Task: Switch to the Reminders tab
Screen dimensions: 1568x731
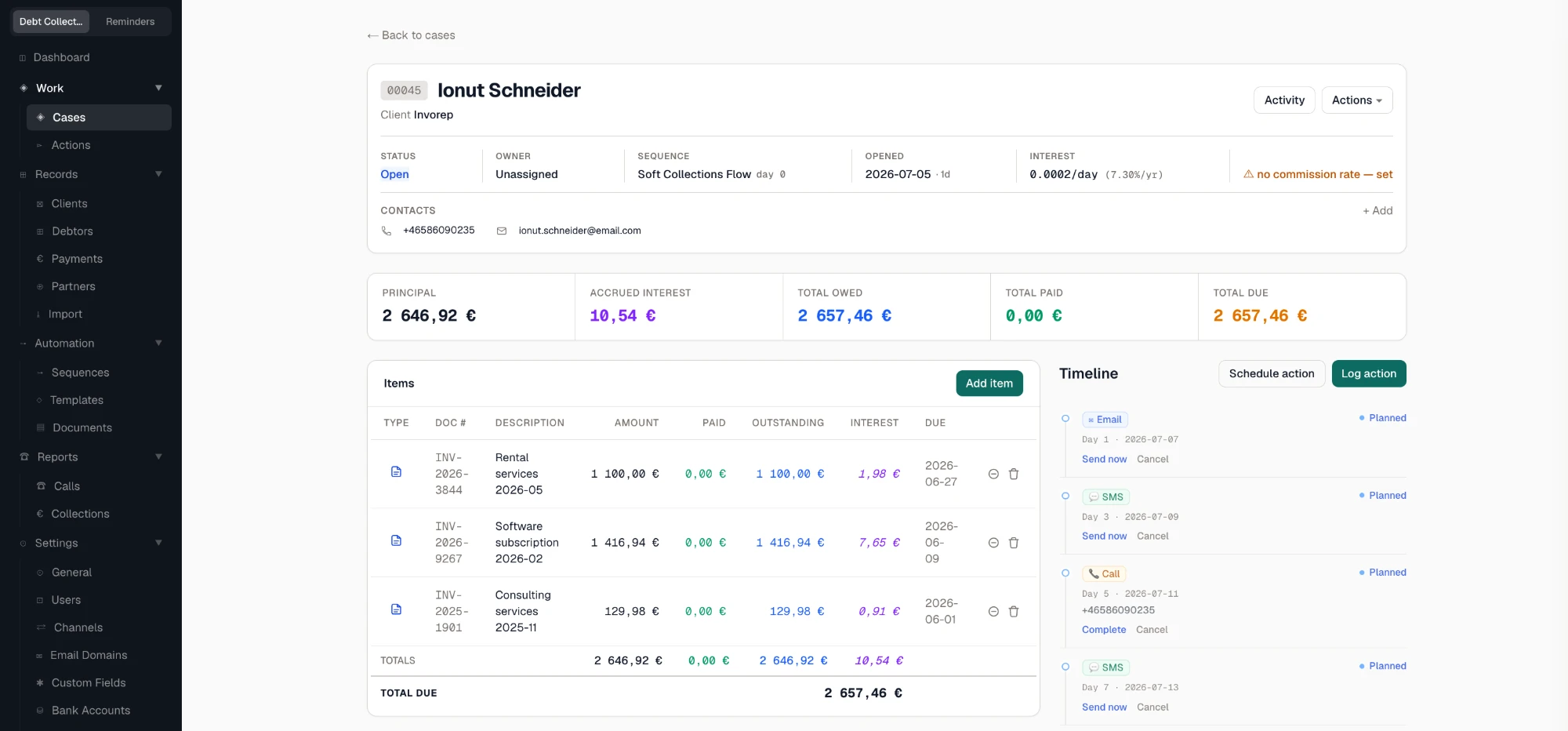Action: [x=130, y=21]
